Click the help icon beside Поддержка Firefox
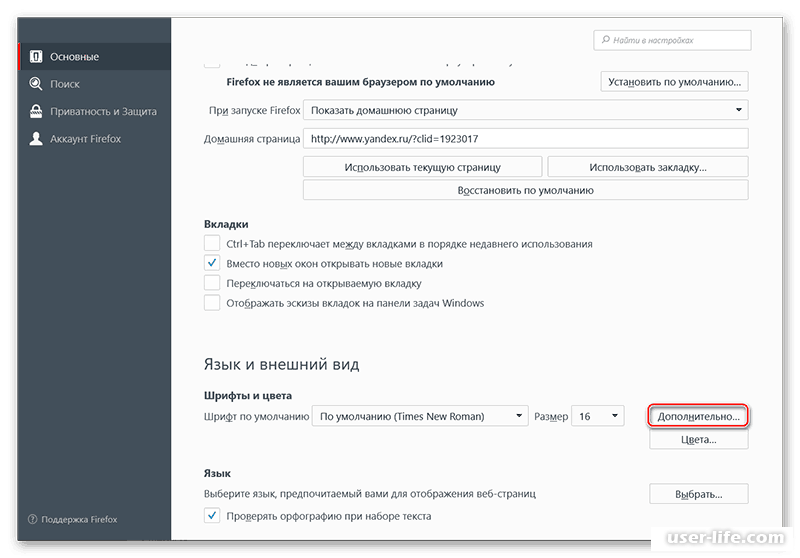Image resolution: width=800 pixels, height=558 pixels. (x=33, y=519)
